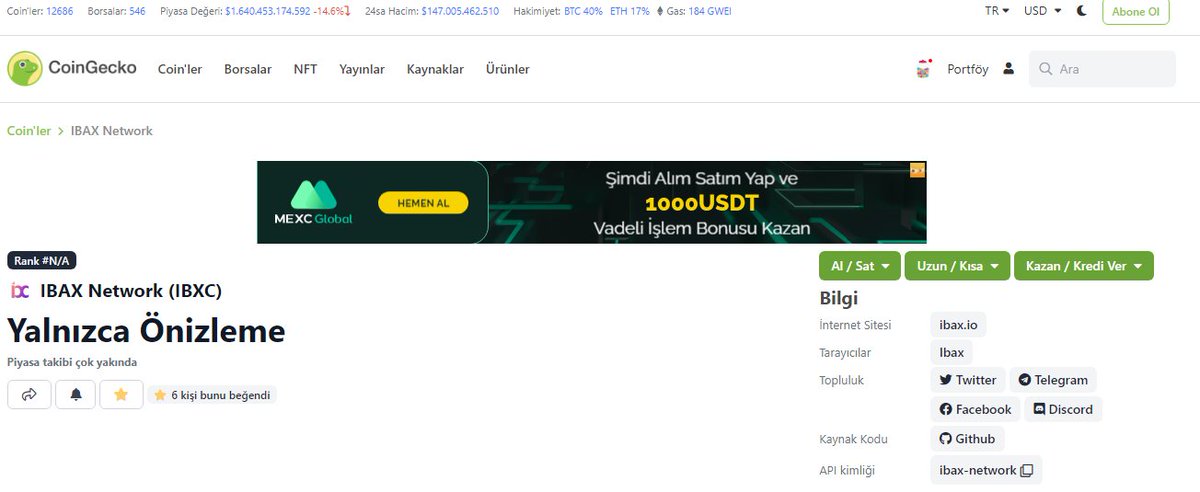Screen dimensions: 1200x492
Task: Click 24h volume $147.005.462.510
Action: (460, 11)
